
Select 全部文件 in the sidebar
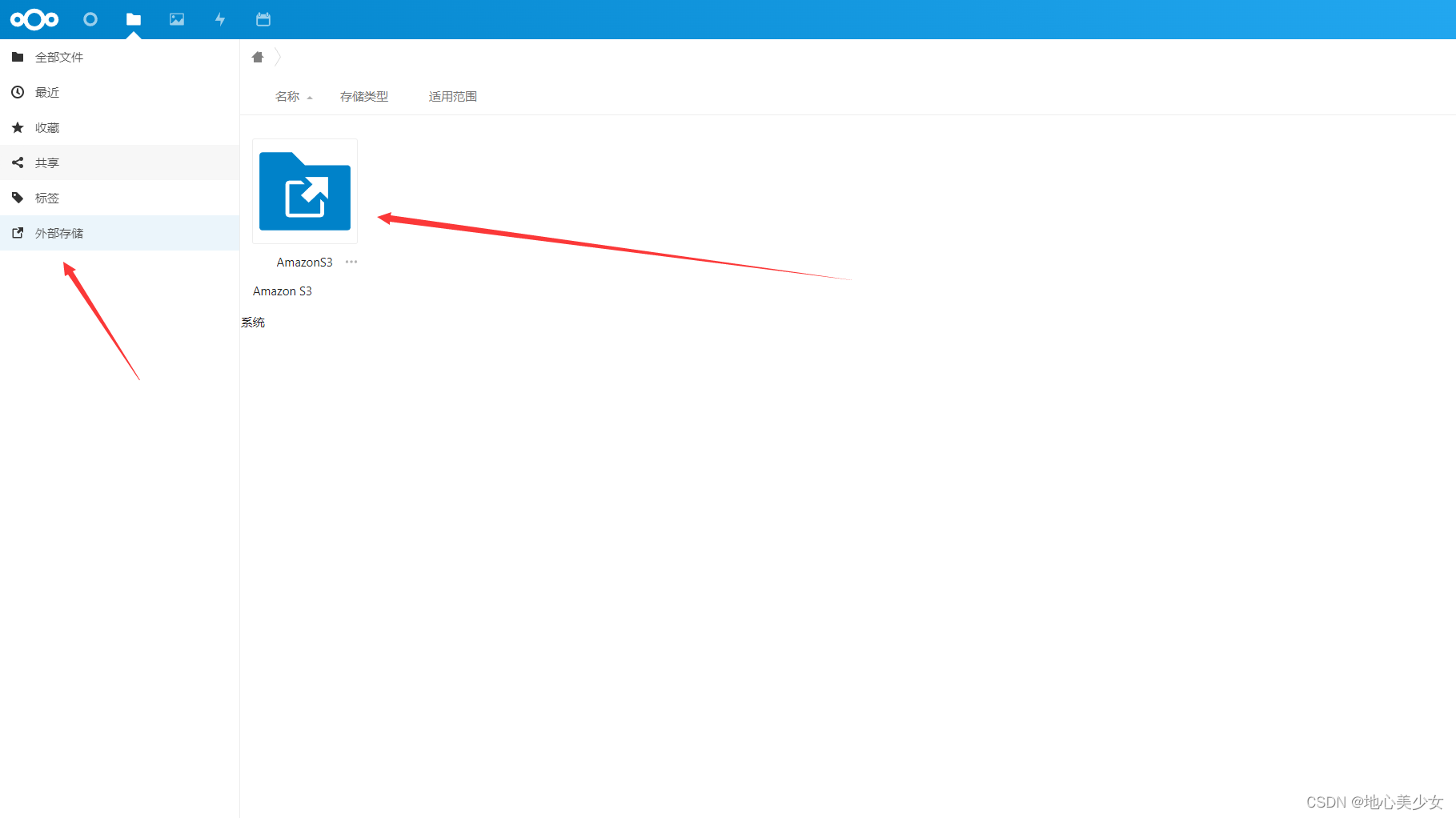click(x=120, y=57)
